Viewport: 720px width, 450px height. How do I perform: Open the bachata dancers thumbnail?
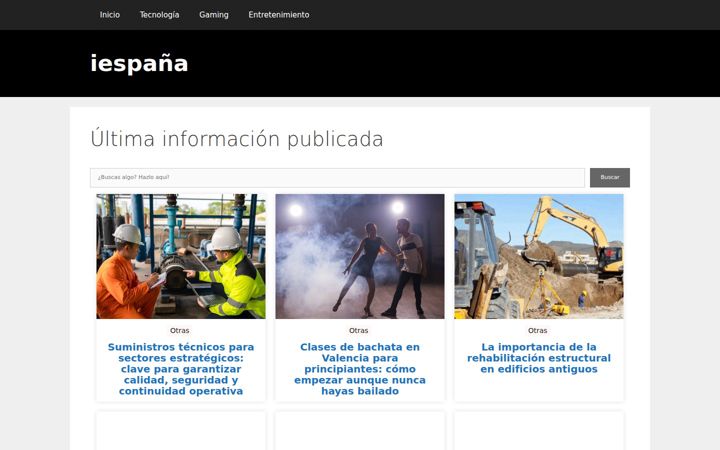click(360, 256)
